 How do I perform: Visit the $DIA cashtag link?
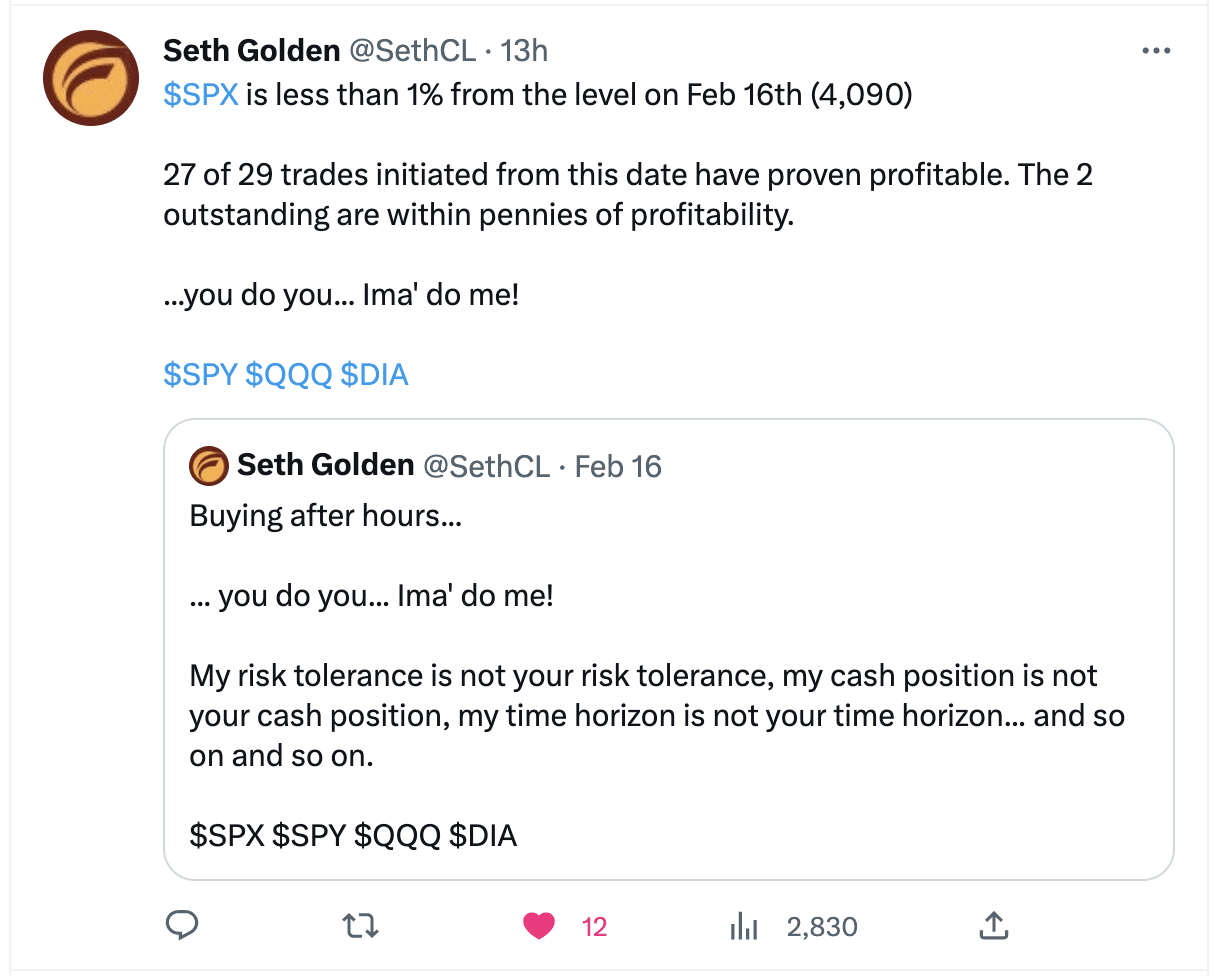coord(374,375)
